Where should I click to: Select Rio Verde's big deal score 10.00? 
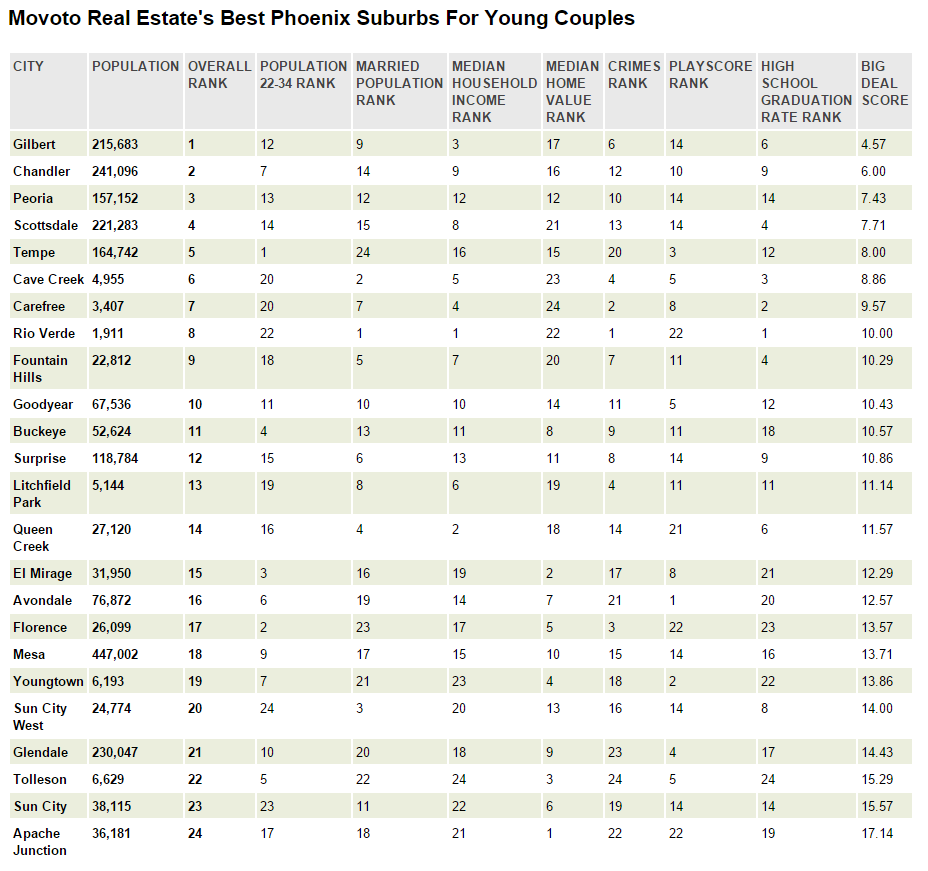point(877,334)
